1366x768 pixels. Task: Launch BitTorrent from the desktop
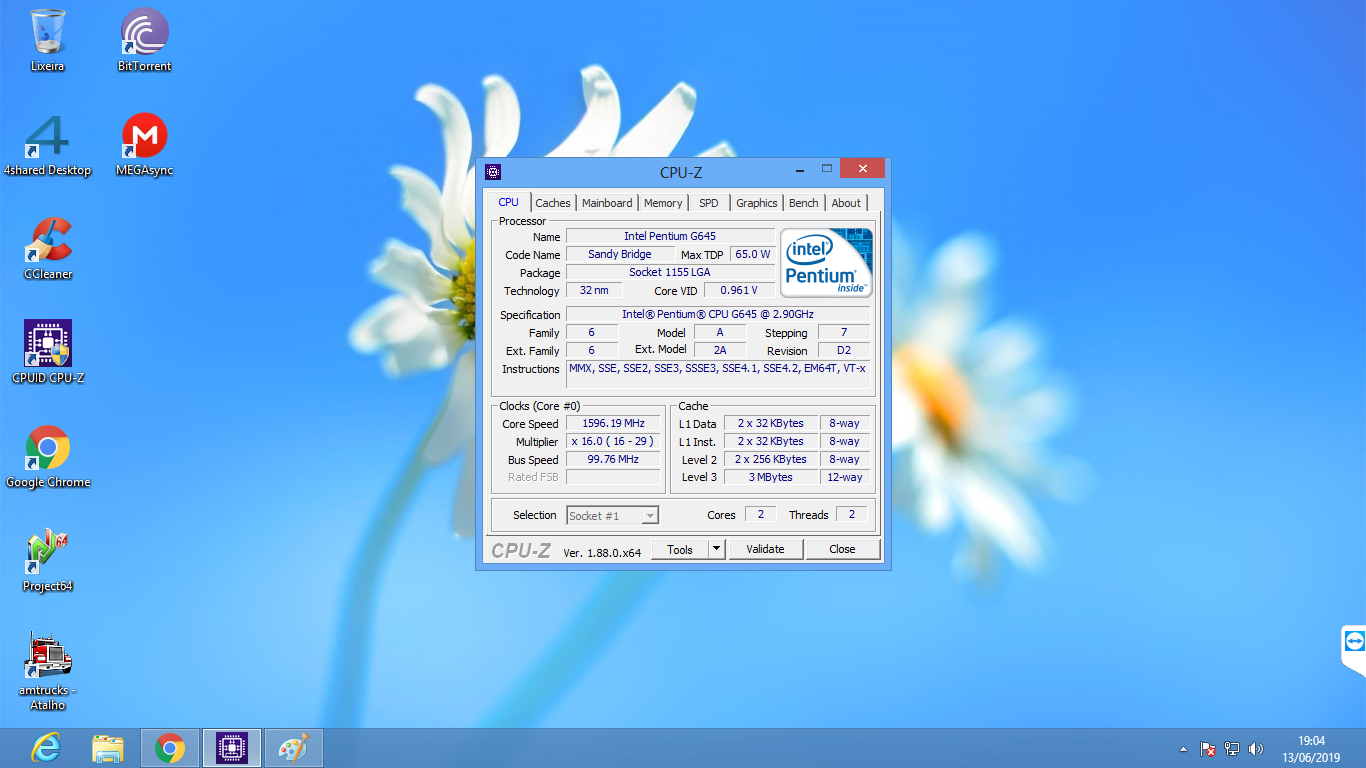[x=145, y=40]
